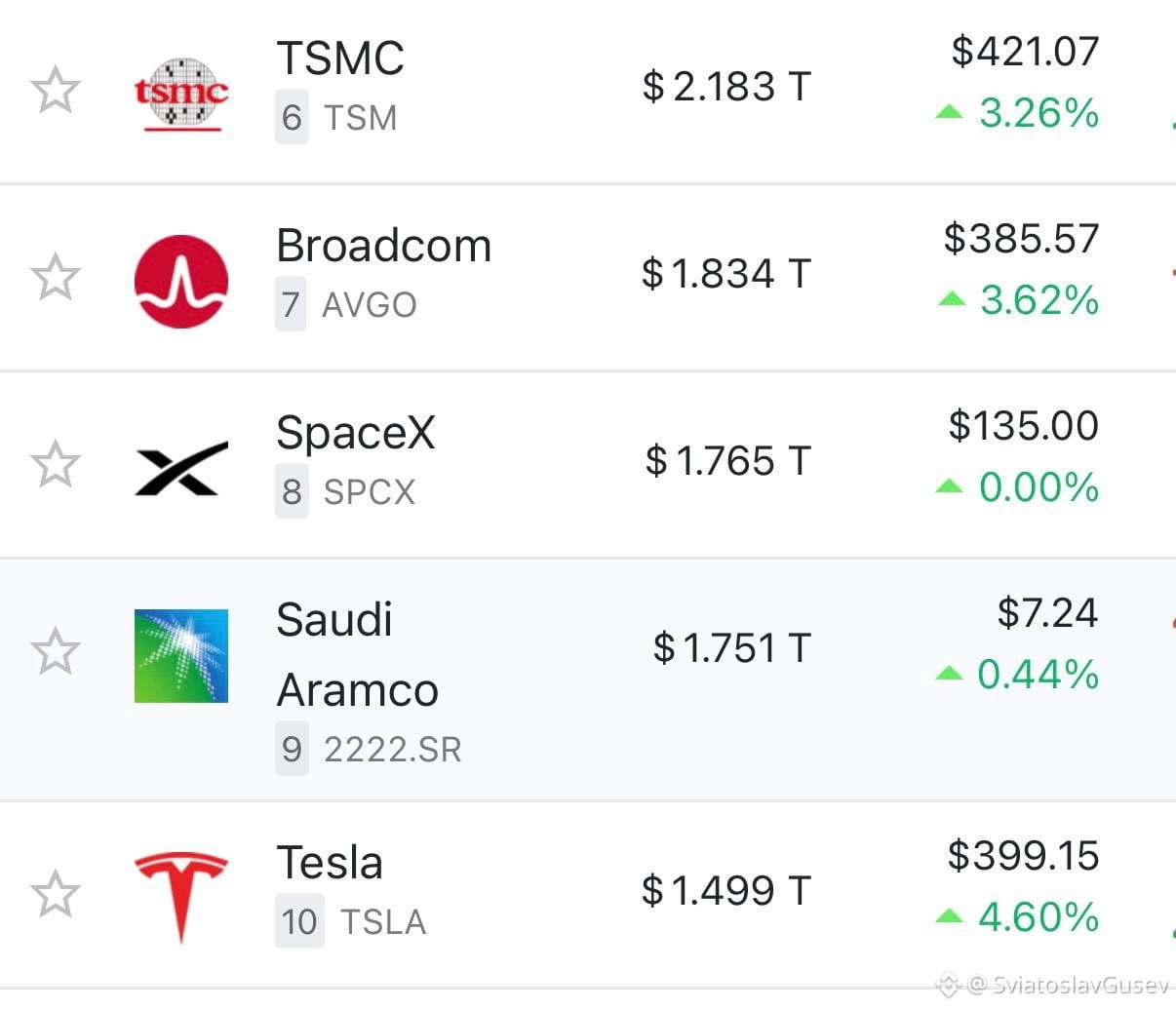Toggle the favorite star for SpaceX
Image resolution: width=1176 pixels, height=1009 pixels.
pos(55,464)
